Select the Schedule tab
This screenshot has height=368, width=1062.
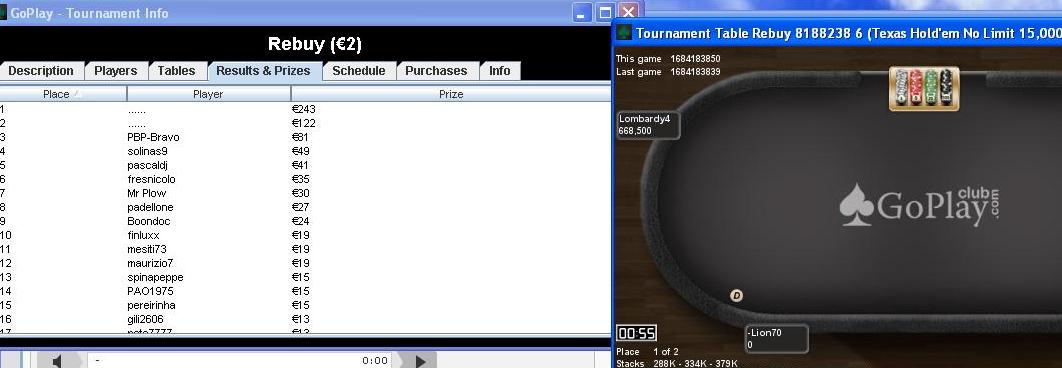tap(358, 71)
